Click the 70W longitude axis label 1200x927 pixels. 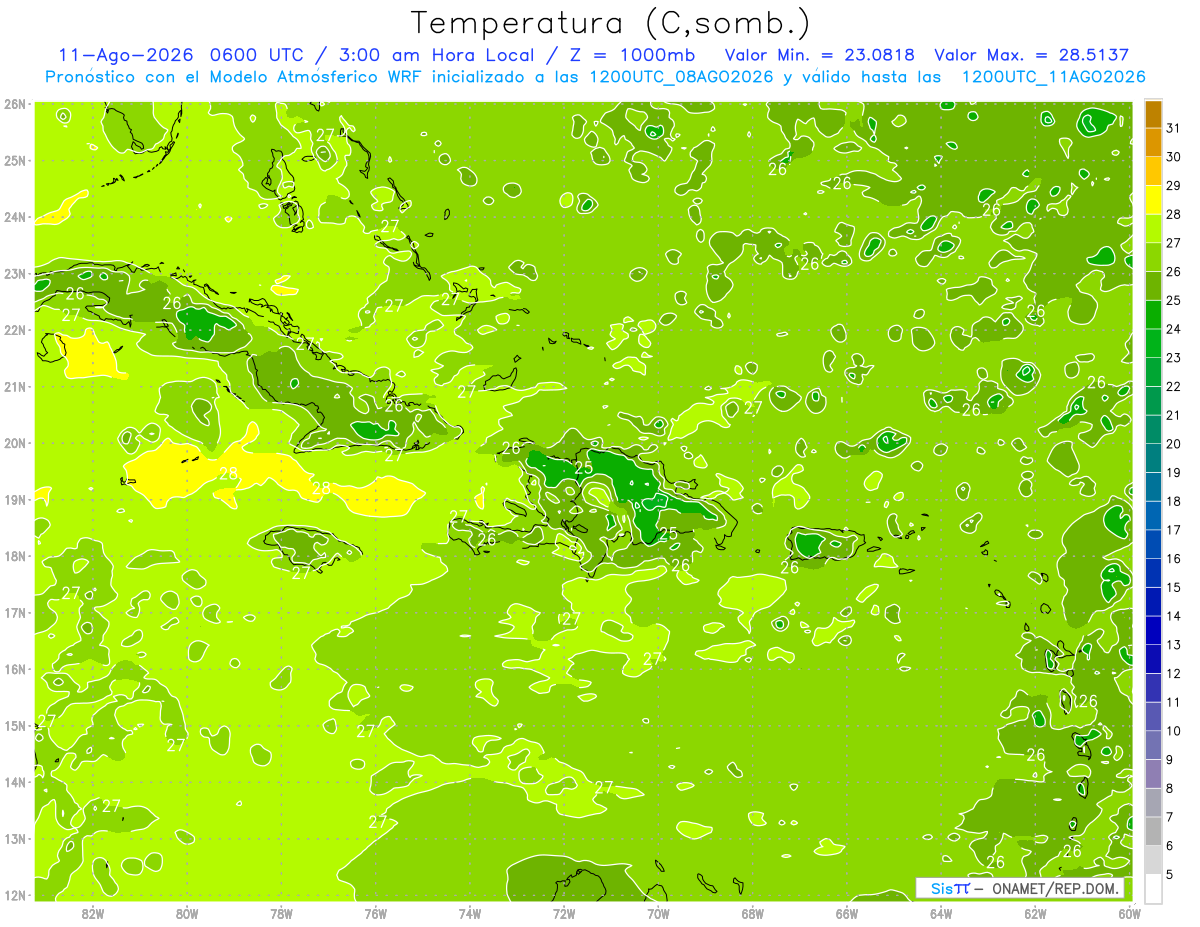[658, 913]
